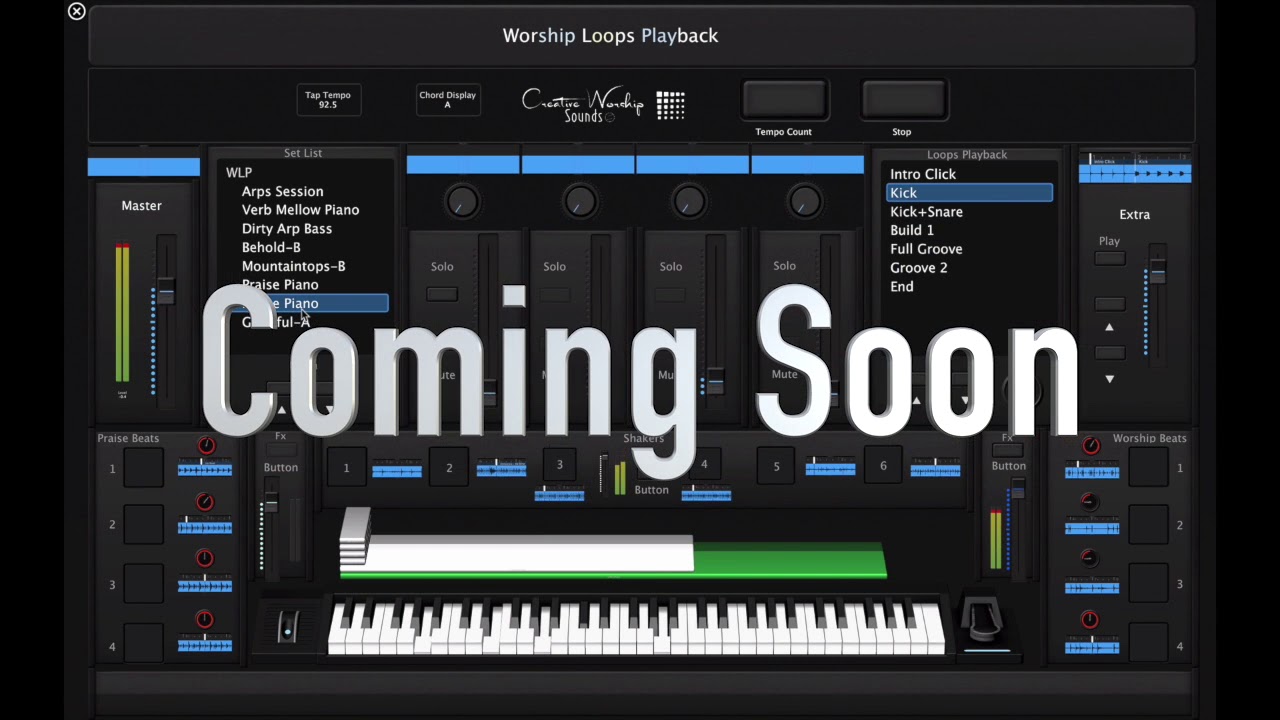Click the red knob beside Worship Beats title
This screenshot has width=1280, height=720.
[x=1091, y=445]
